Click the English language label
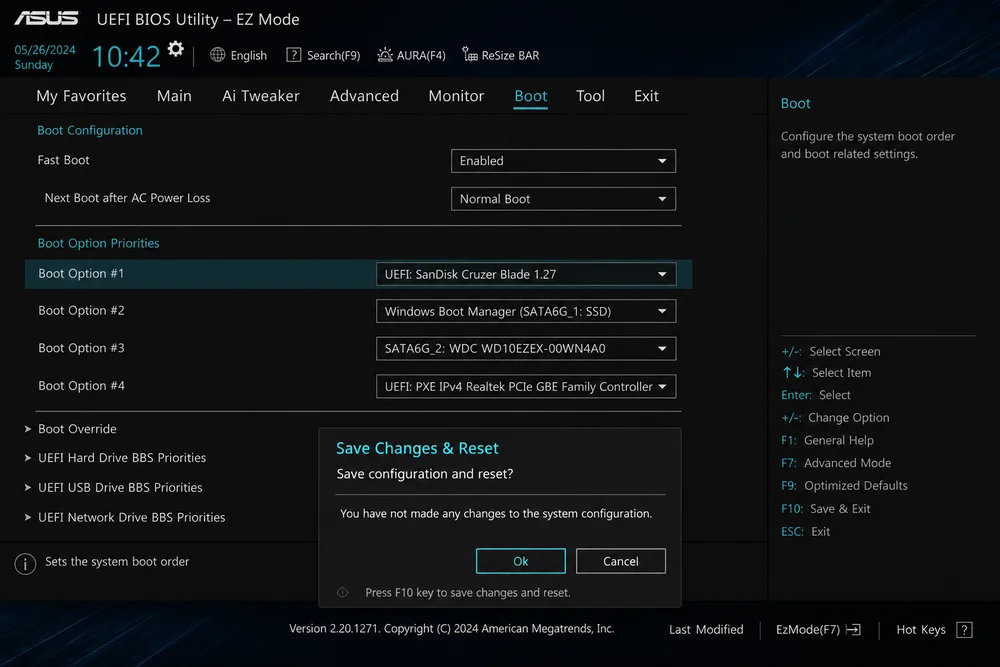This screenshot has height=667, width=1000. 249,55
